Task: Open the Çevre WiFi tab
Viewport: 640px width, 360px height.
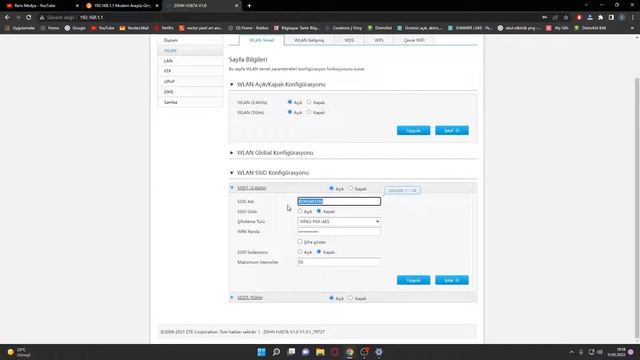Action: [414, 40]
